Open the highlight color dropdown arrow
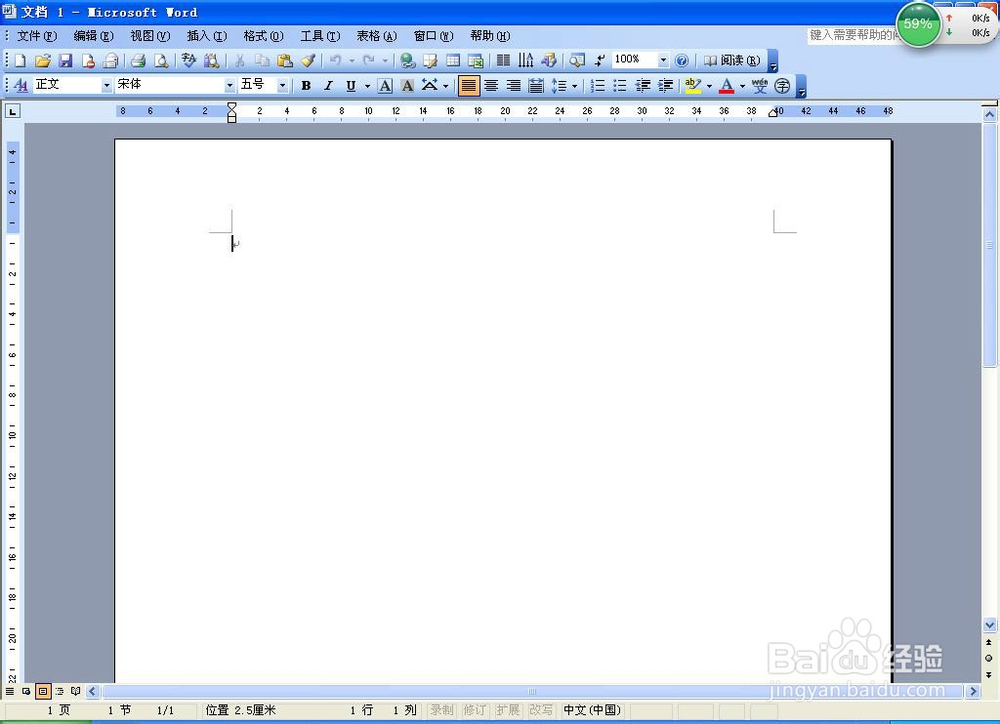The height and width of the screenshot is (724, 1000). [709, 85]
